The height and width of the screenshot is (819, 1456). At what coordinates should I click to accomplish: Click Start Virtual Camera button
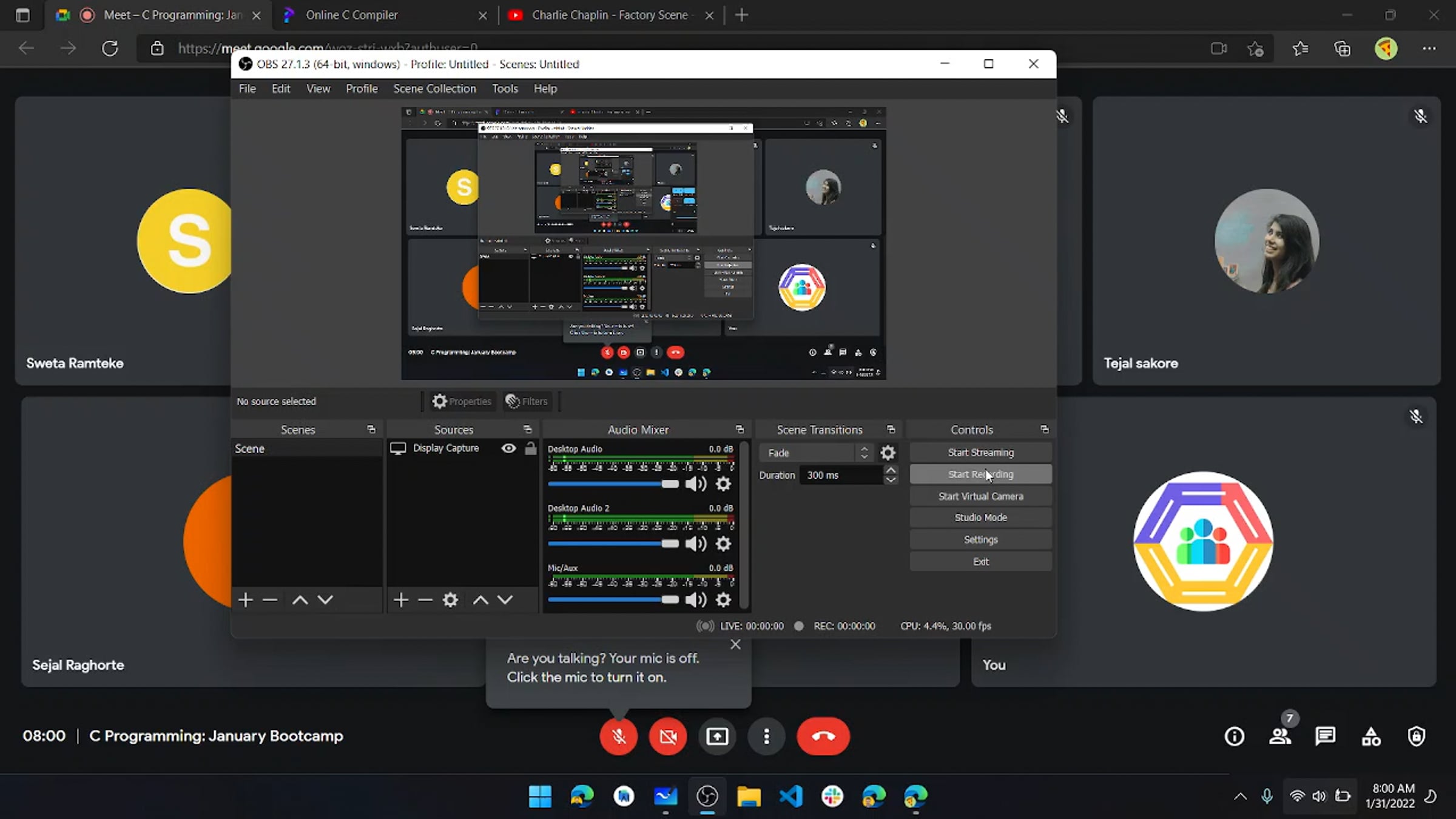point(980,496)
